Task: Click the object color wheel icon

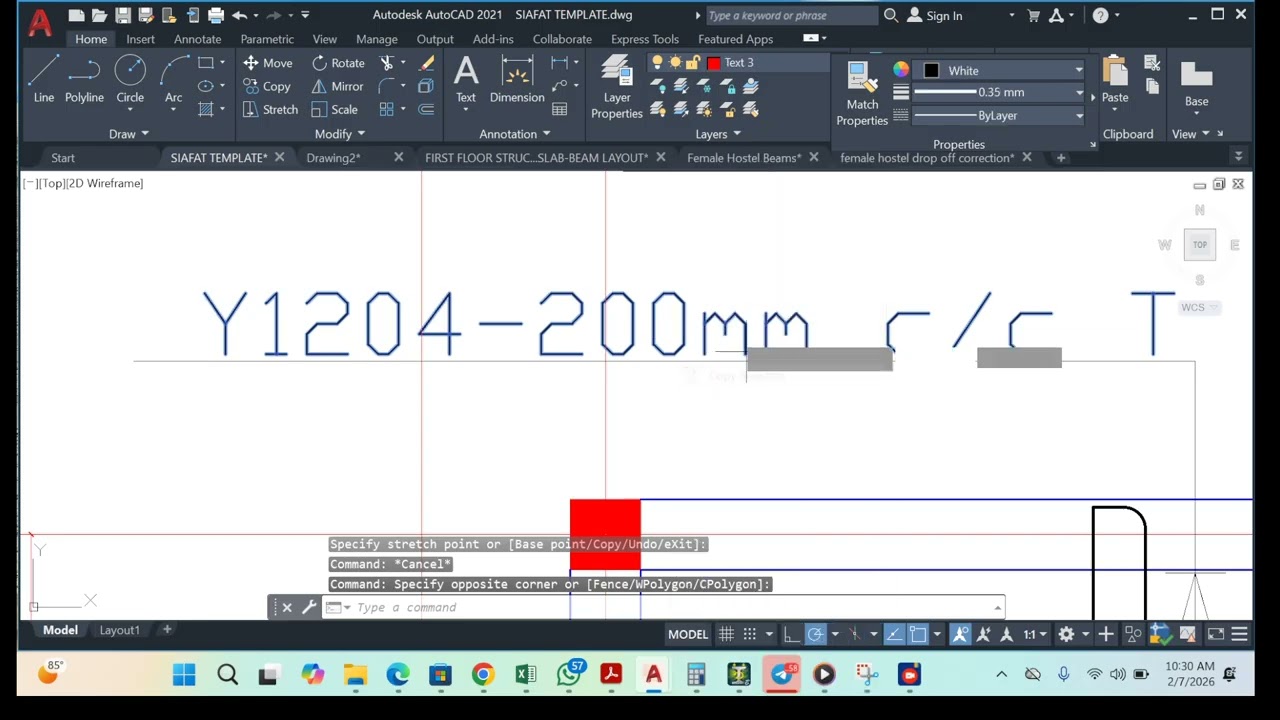Action: click(901, 70)
